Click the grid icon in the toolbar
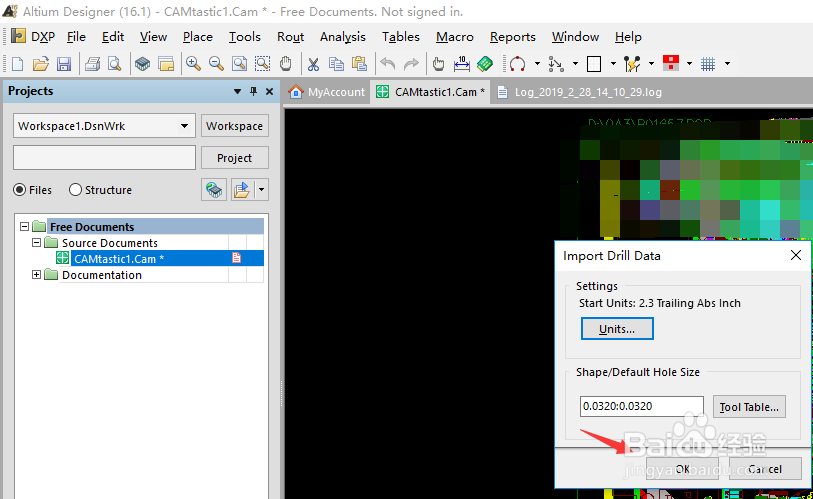Screen dimensions: 813x499 click(708, 64)
